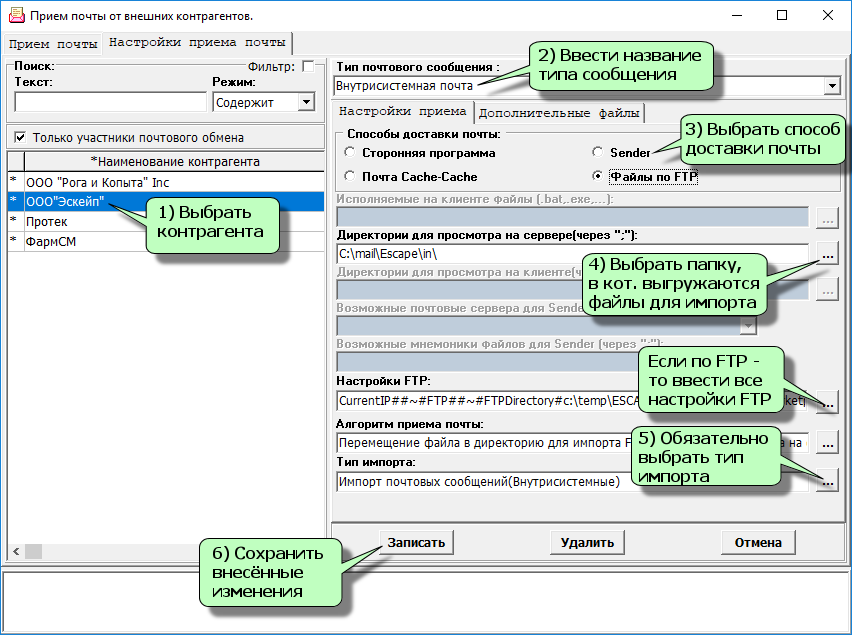Click the Записать button
The image size is (852, 635).
(416, 542)
